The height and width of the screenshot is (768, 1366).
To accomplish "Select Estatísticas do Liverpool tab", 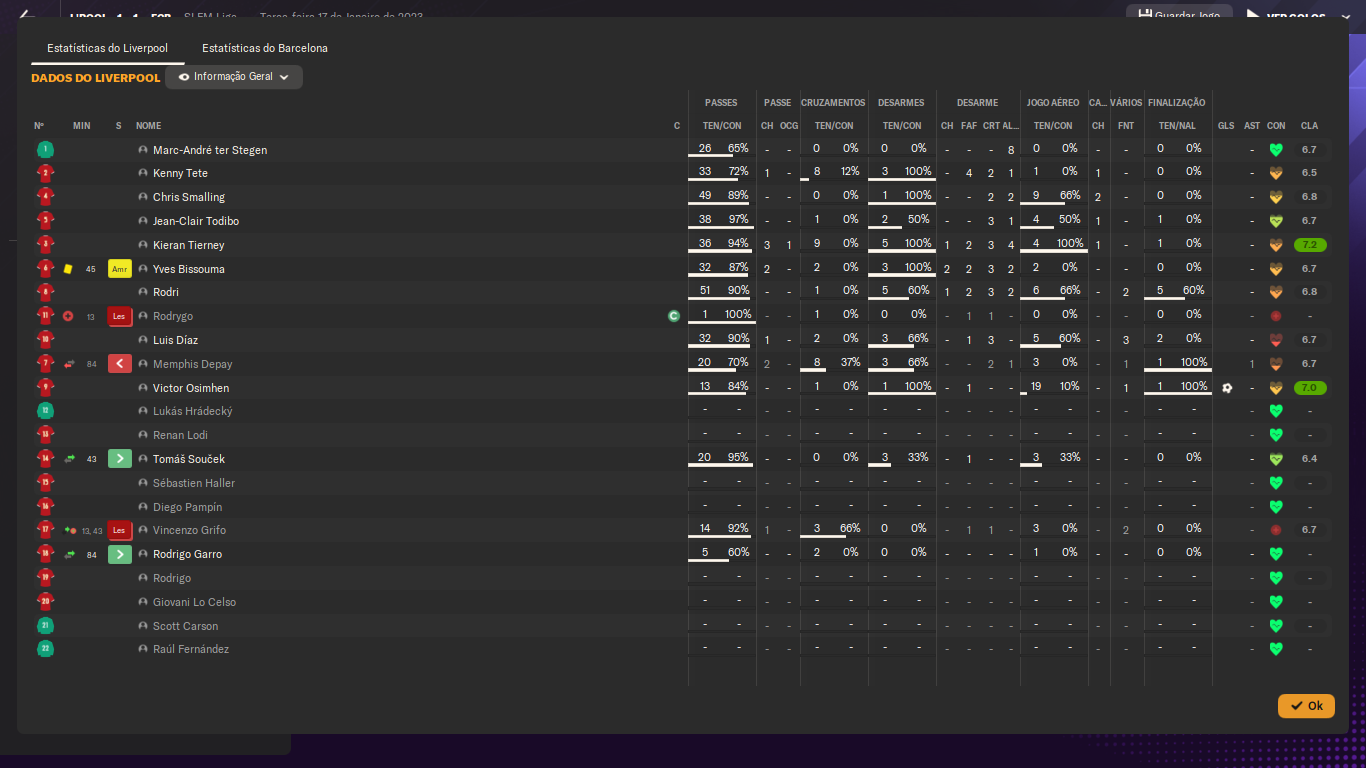I will (x=107, y=48).
